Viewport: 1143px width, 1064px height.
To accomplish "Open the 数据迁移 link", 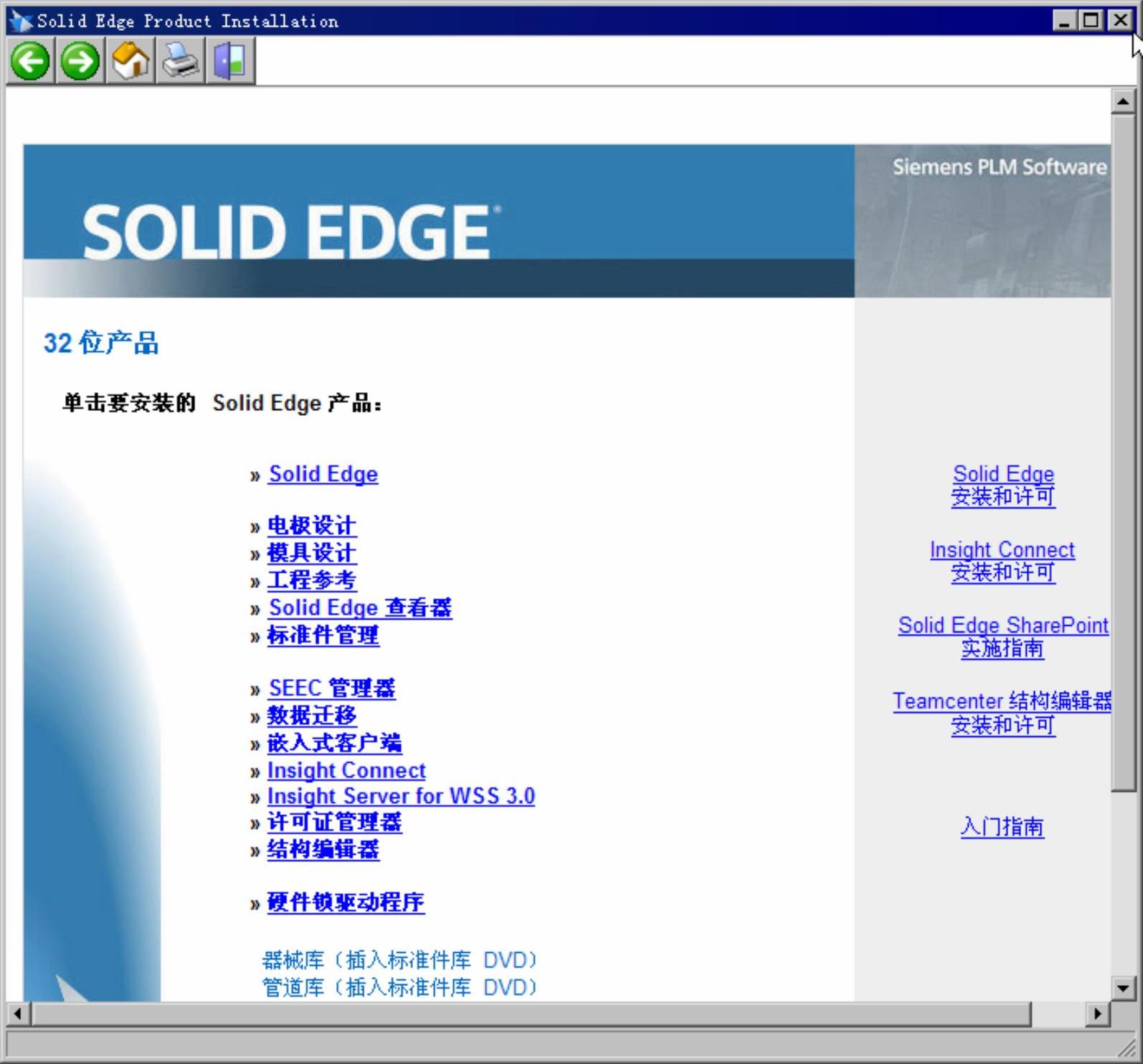I will pyautogui.click(x=312, y=716).
